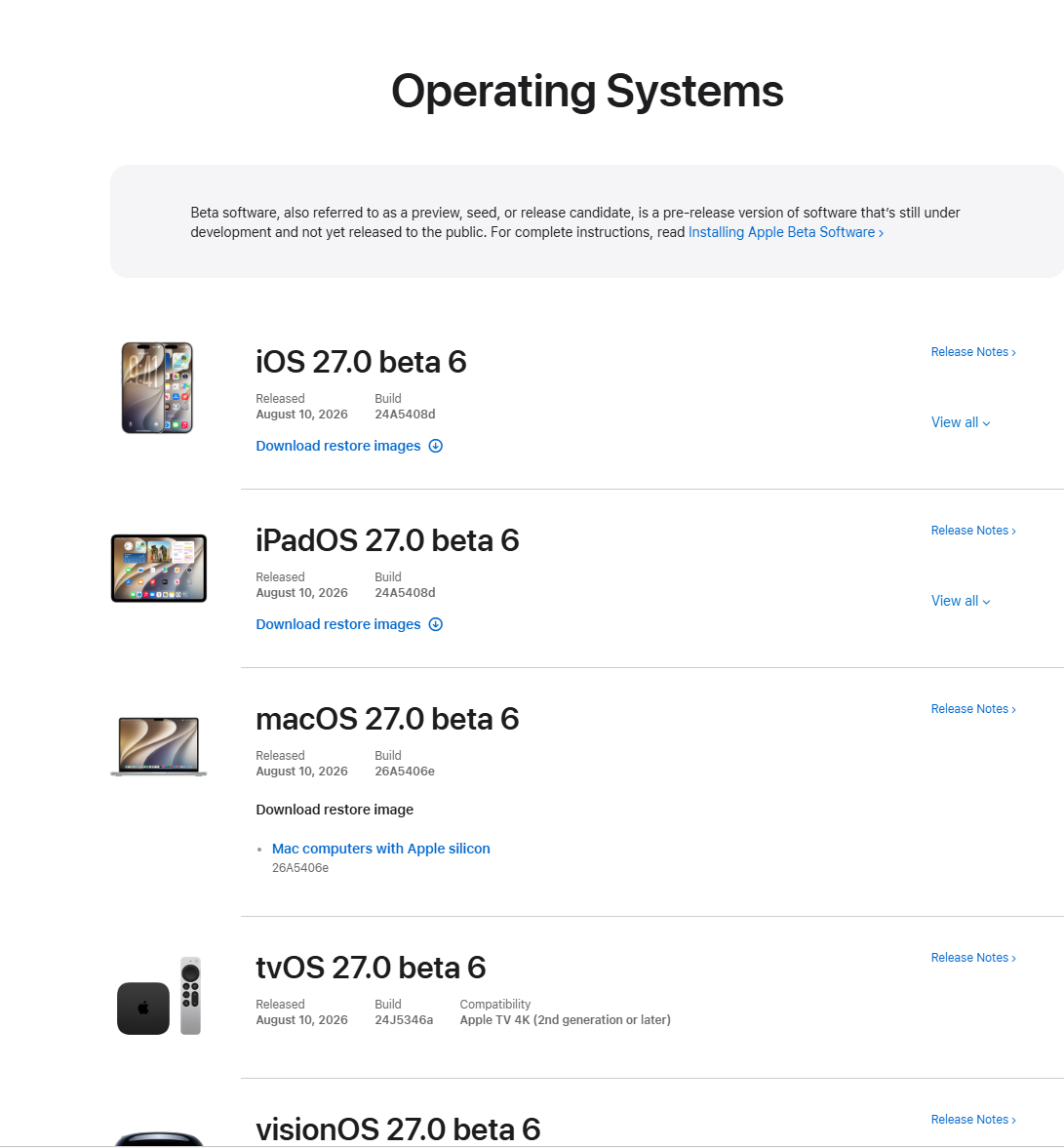Click the Download restore image label under macOS
This screenshot has width=1064, height=1148.
(335, 810)
